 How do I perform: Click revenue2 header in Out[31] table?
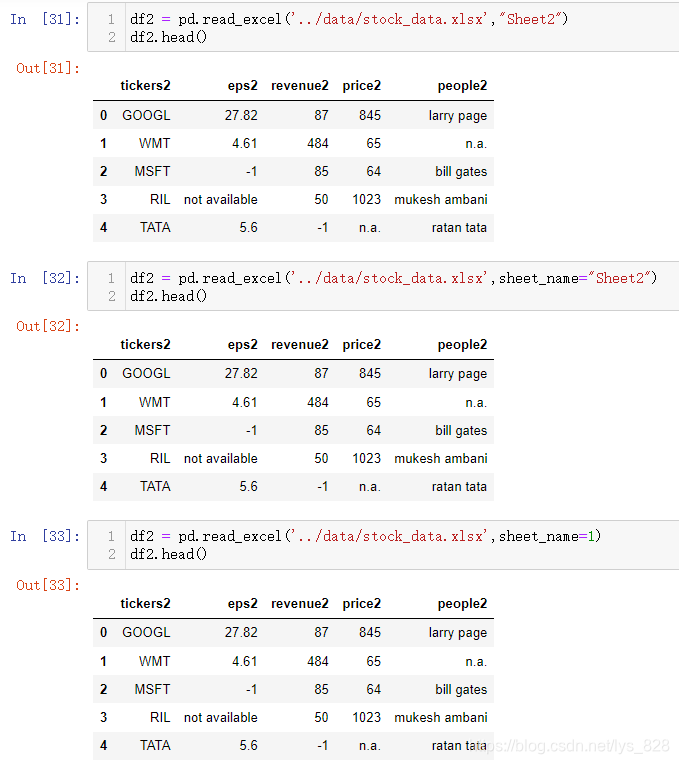tap(300, 86)
